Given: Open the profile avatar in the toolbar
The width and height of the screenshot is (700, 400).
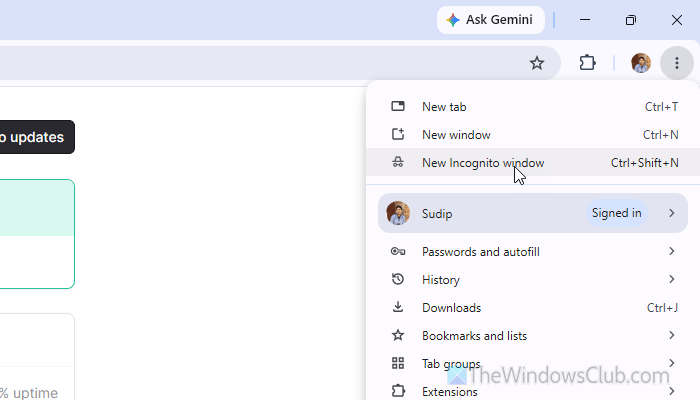Looking at the screenshot, I should (641, 63).
